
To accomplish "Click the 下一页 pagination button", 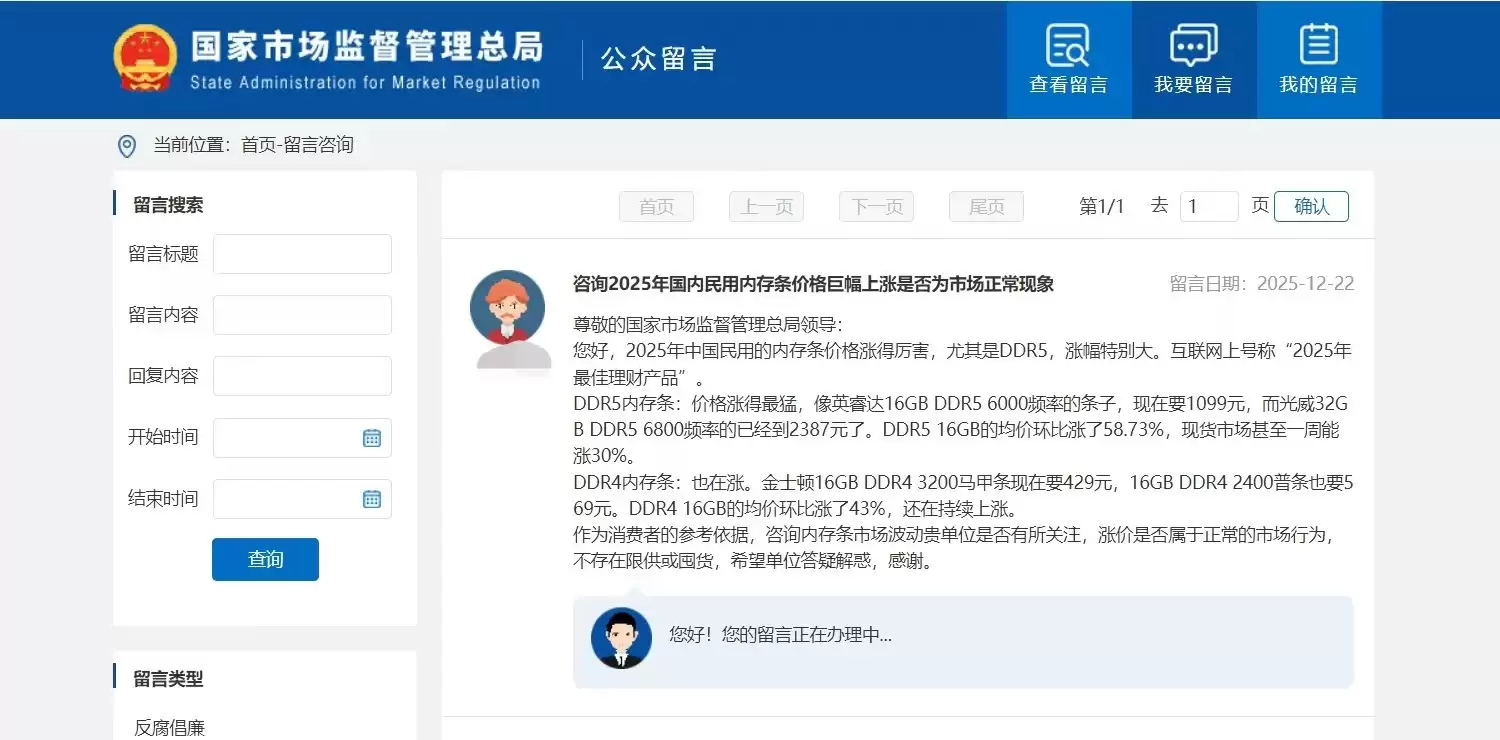I will click(x=876, y=206).
